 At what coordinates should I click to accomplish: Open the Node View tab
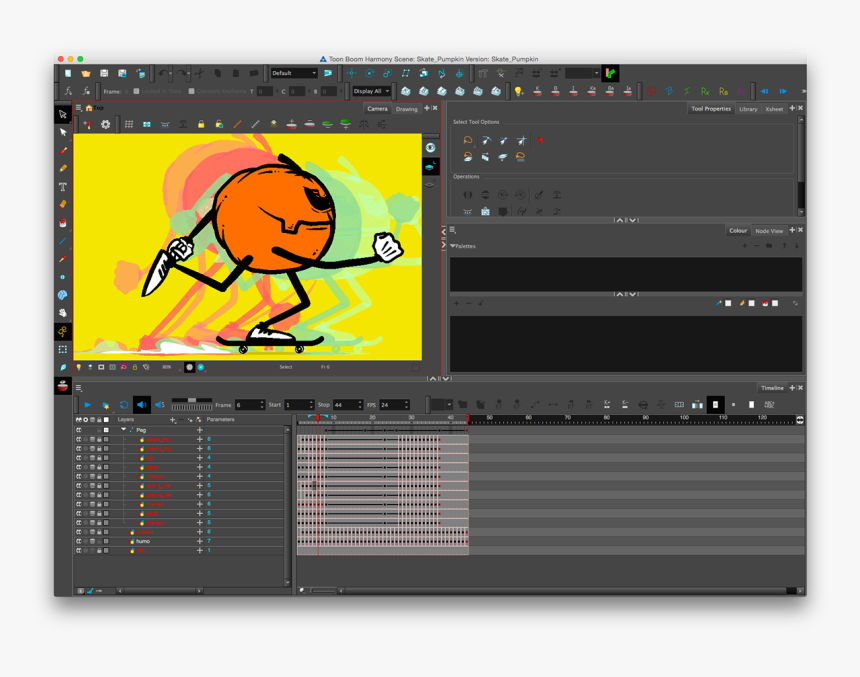(769, 231)
